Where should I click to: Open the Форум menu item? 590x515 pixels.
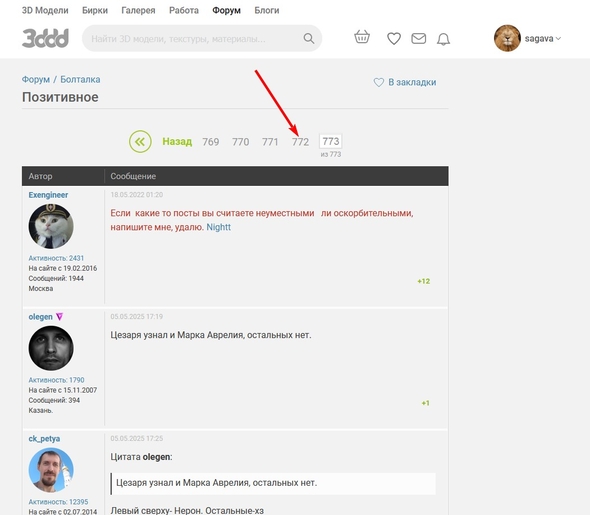[x=226, y=10]
